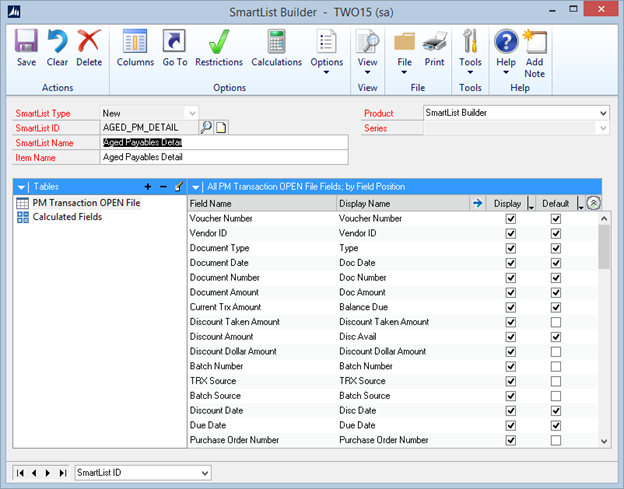
Task: Open the Series dropdown
Action: tap(603, 128)
